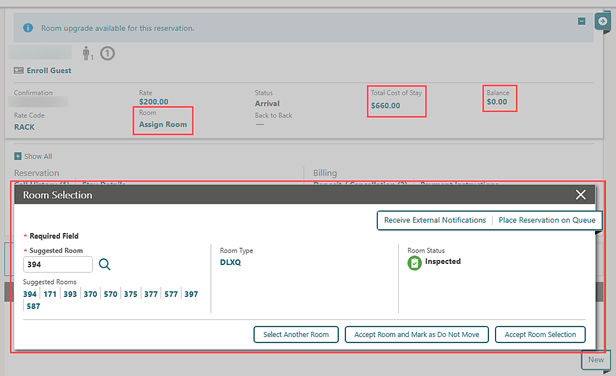616x376 pixels.
Task: Click the Enroll Guest card icon
Action: pos(18,70)
